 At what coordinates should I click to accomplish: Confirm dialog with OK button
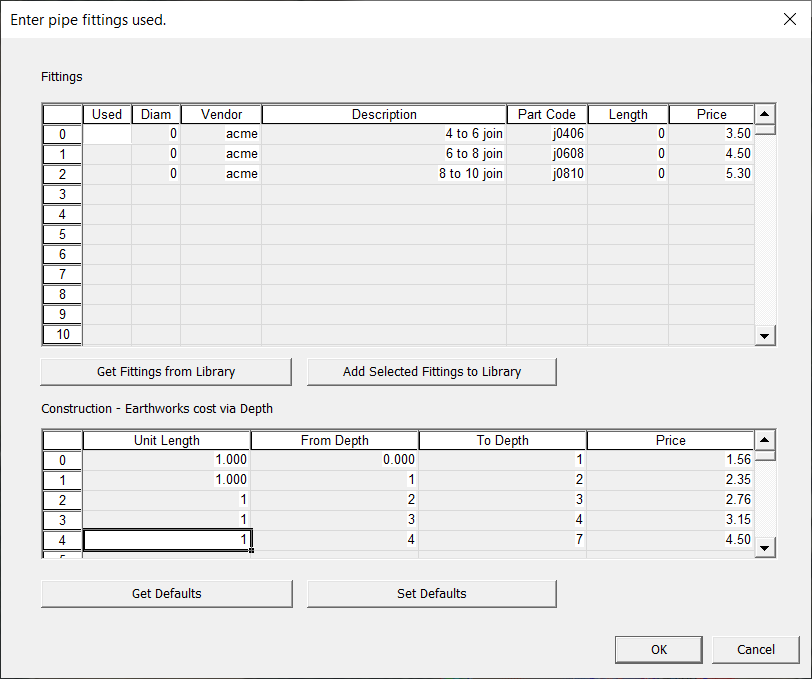pos(658,650)
